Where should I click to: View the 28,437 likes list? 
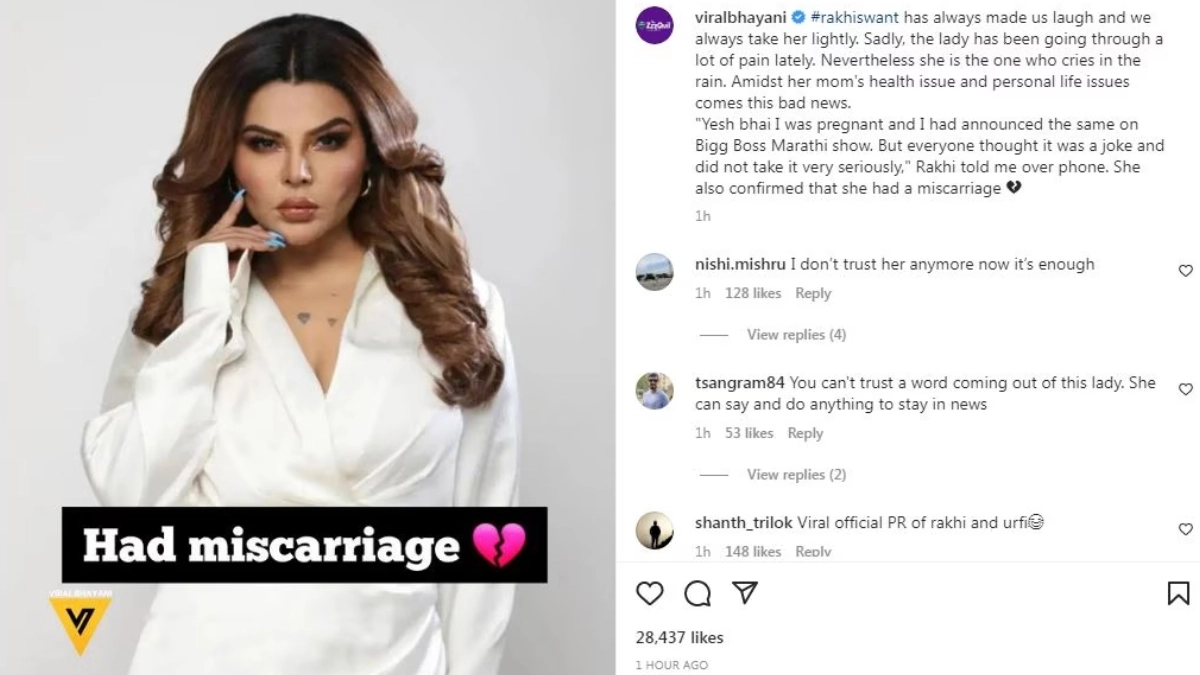(x=680, y=638)
